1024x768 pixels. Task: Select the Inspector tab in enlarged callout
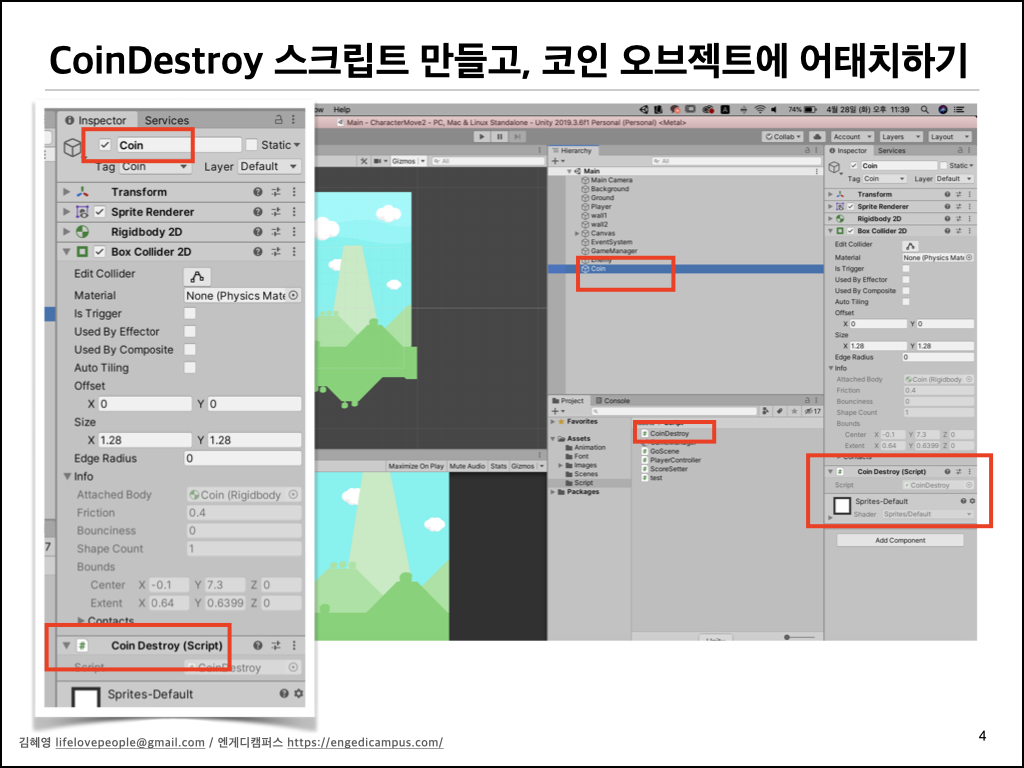click(x=95, y=120)
